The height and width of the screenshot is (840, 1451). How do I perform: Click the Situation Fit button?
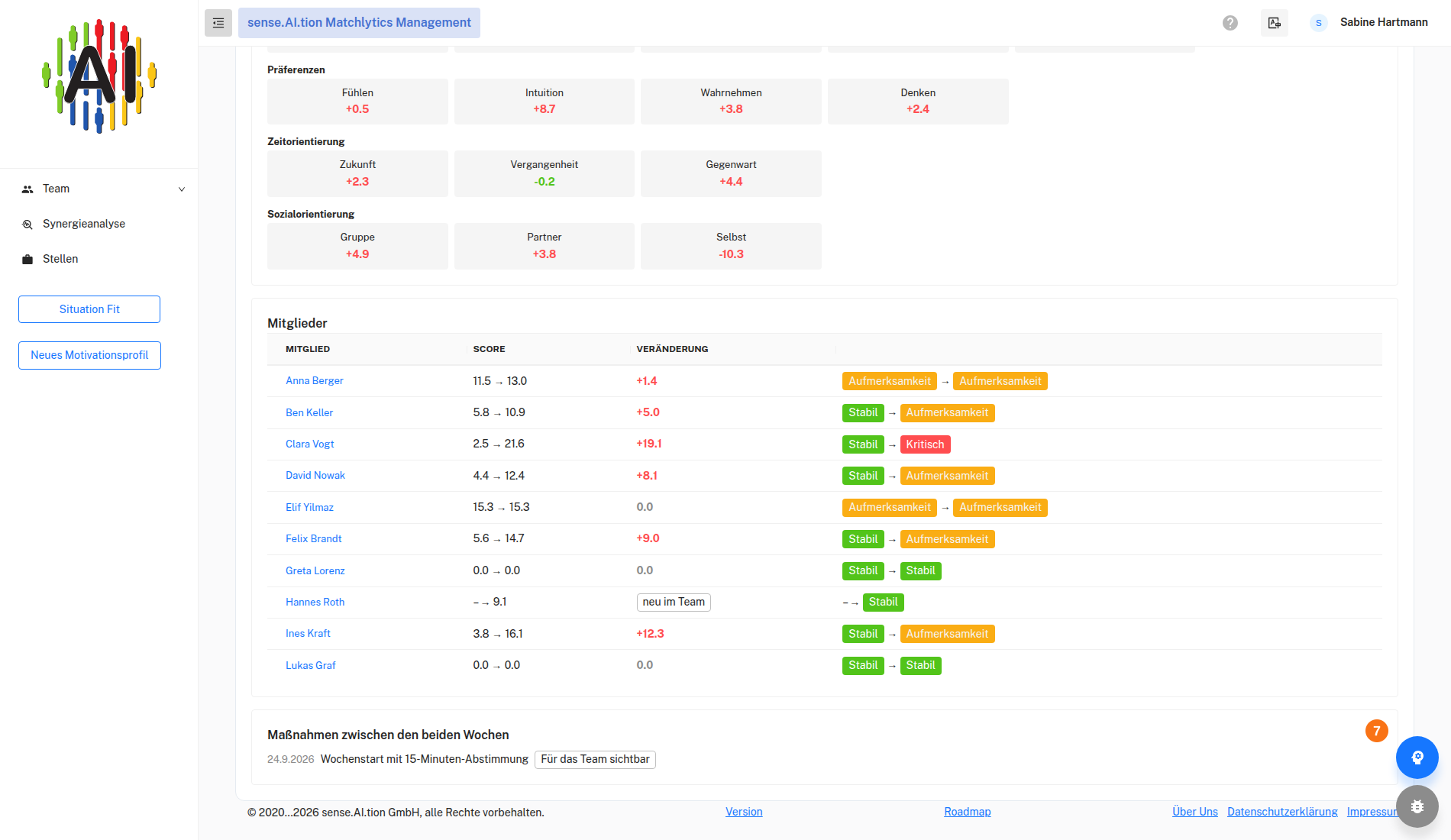pyautogui.click(x=89, y=309)
